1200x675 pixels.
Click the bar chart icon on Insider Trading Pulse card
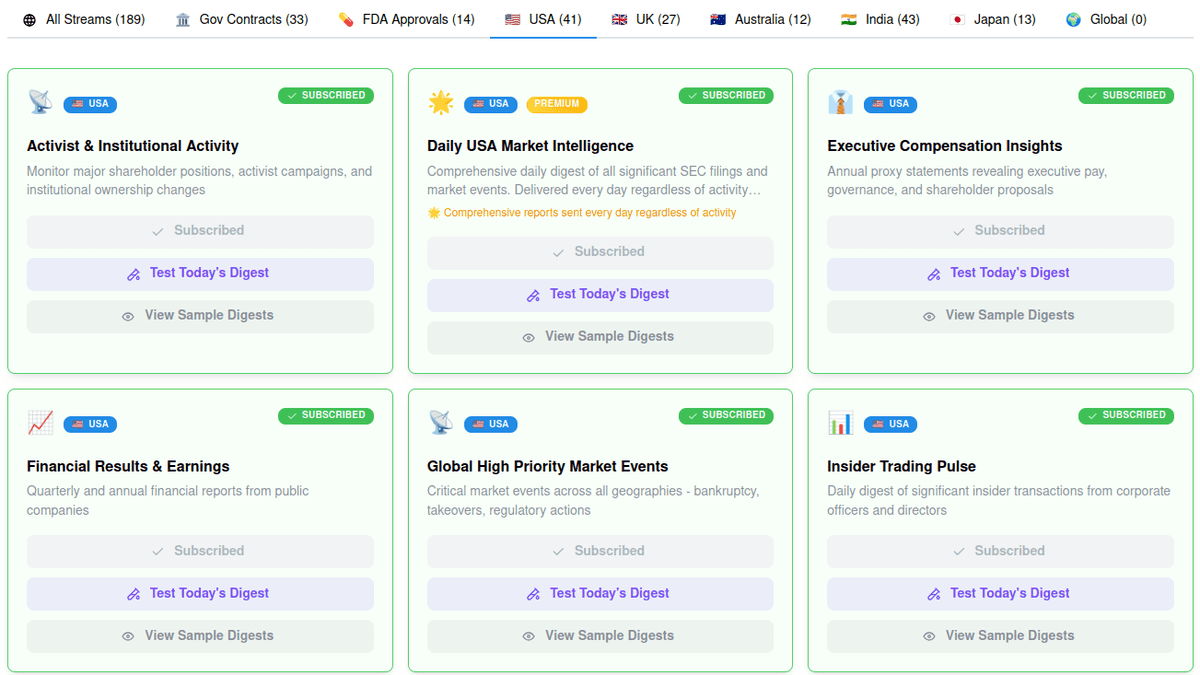(x=840, y=421)
